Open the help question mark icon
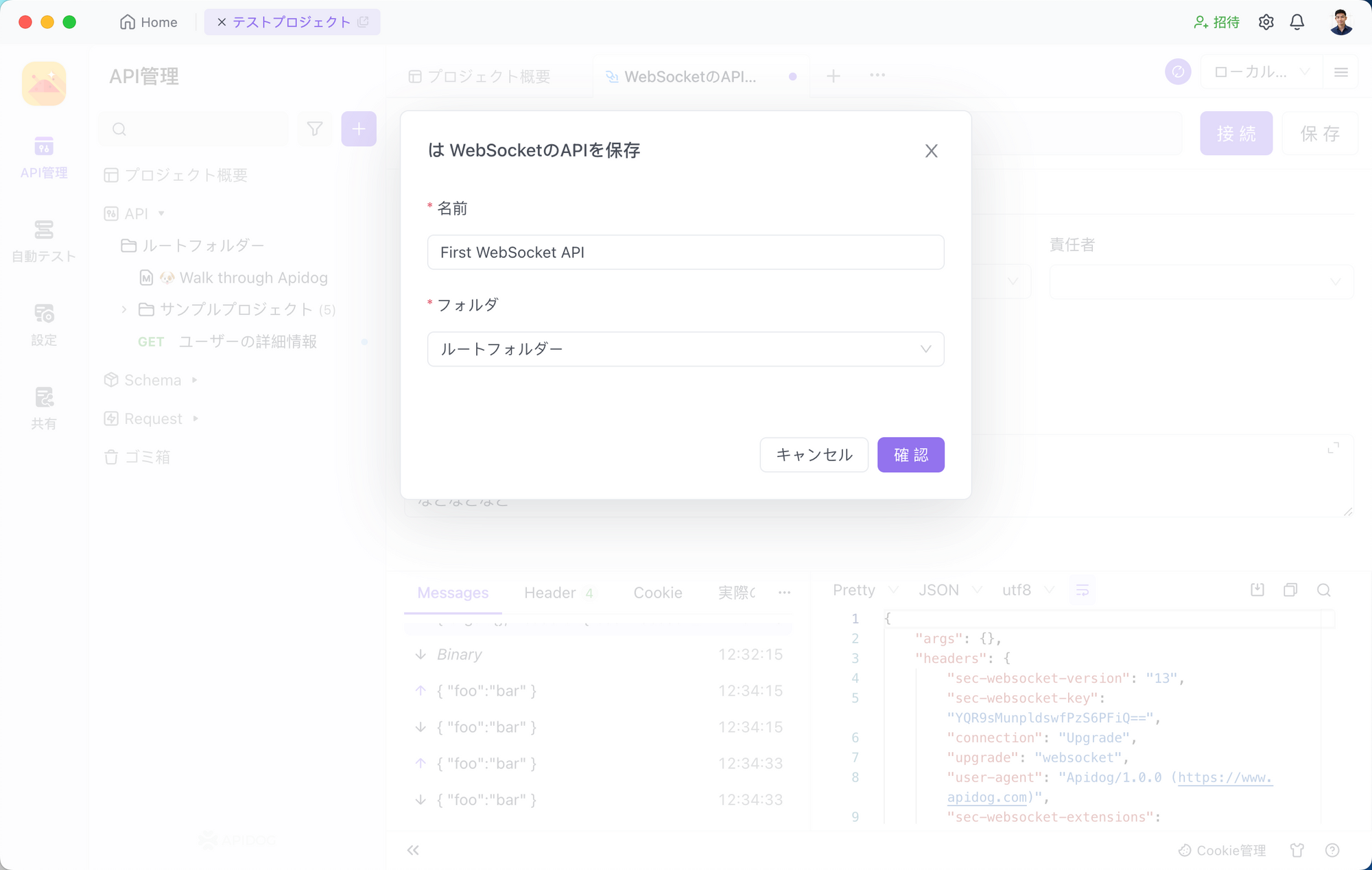The height and width of the screenshot is (870, 1372). click(x=1332, y=851)
